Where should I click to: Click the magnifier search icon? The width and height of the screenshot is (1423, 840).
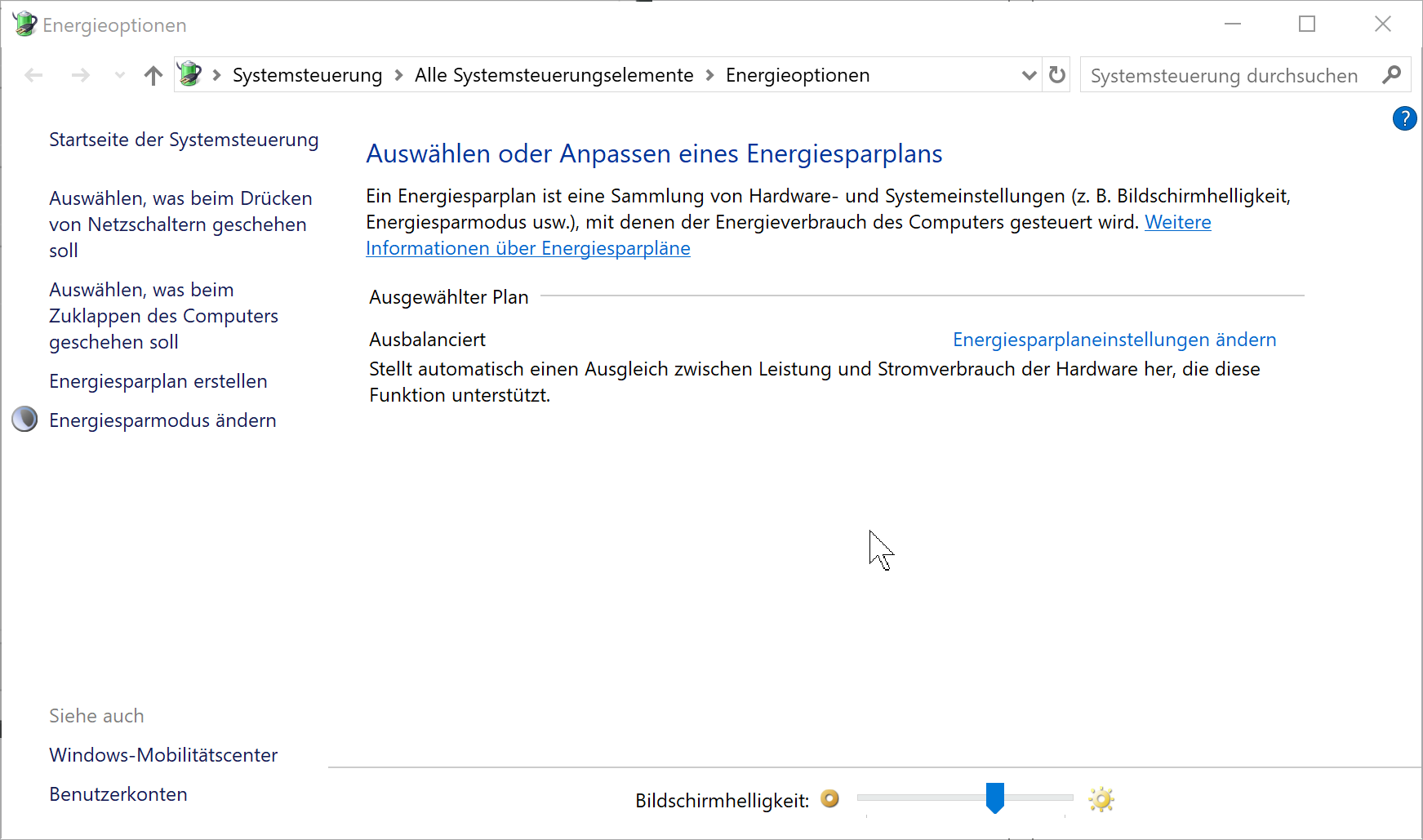pos(1392,75)
